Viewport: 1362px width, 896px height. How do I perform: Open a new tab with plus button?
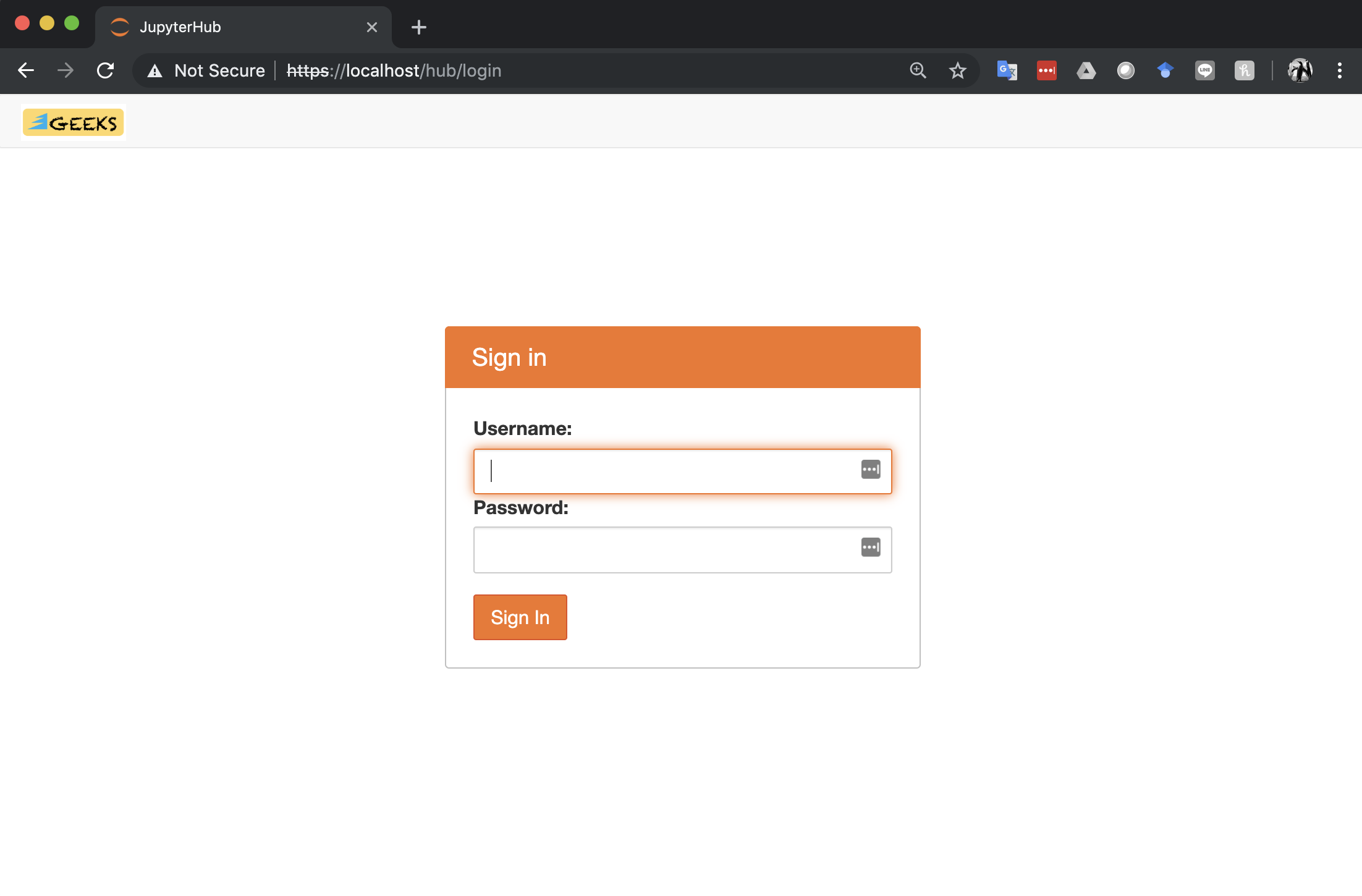coord(418,27)
